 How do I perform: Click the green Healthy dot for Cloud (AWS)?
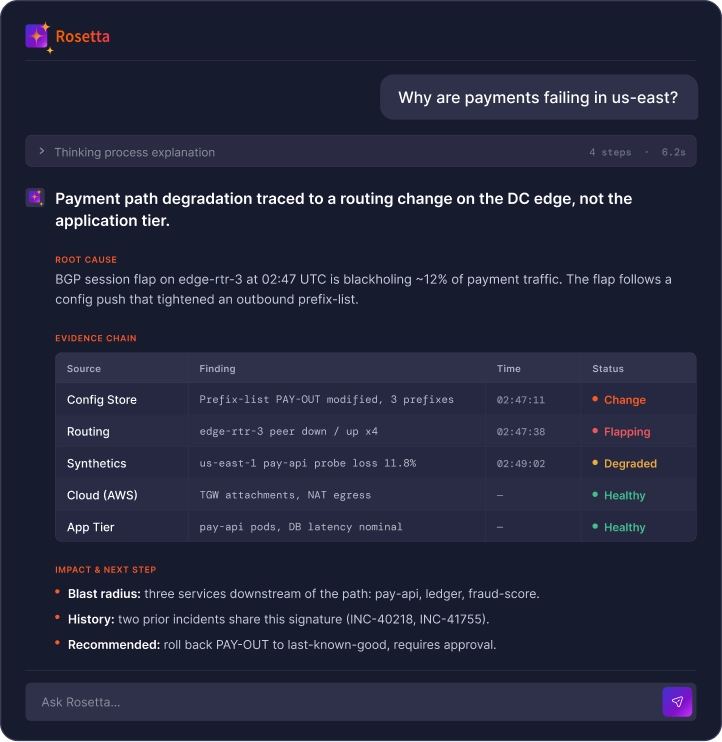[595, 495]
